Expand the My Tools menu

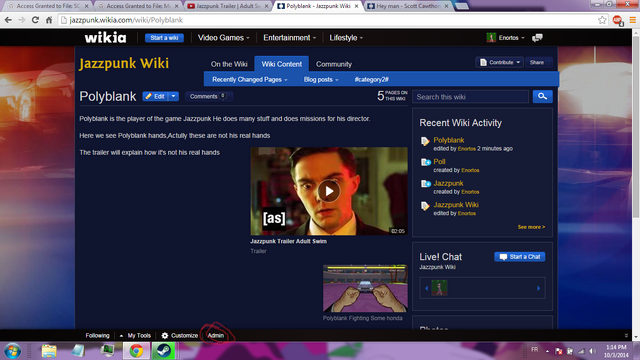[x=136, y=336]
